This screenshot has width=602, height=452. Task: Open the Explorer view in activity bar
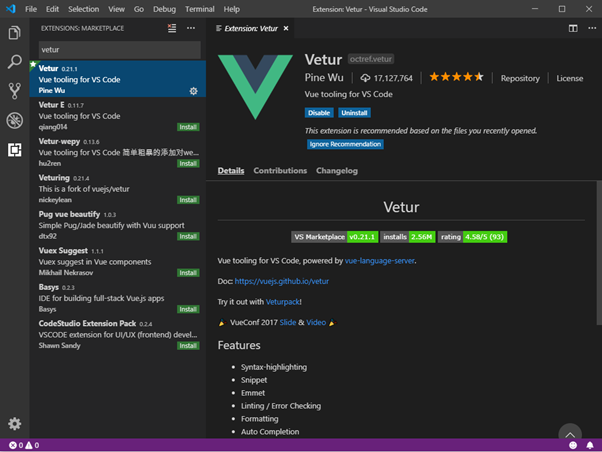[15, 33]
